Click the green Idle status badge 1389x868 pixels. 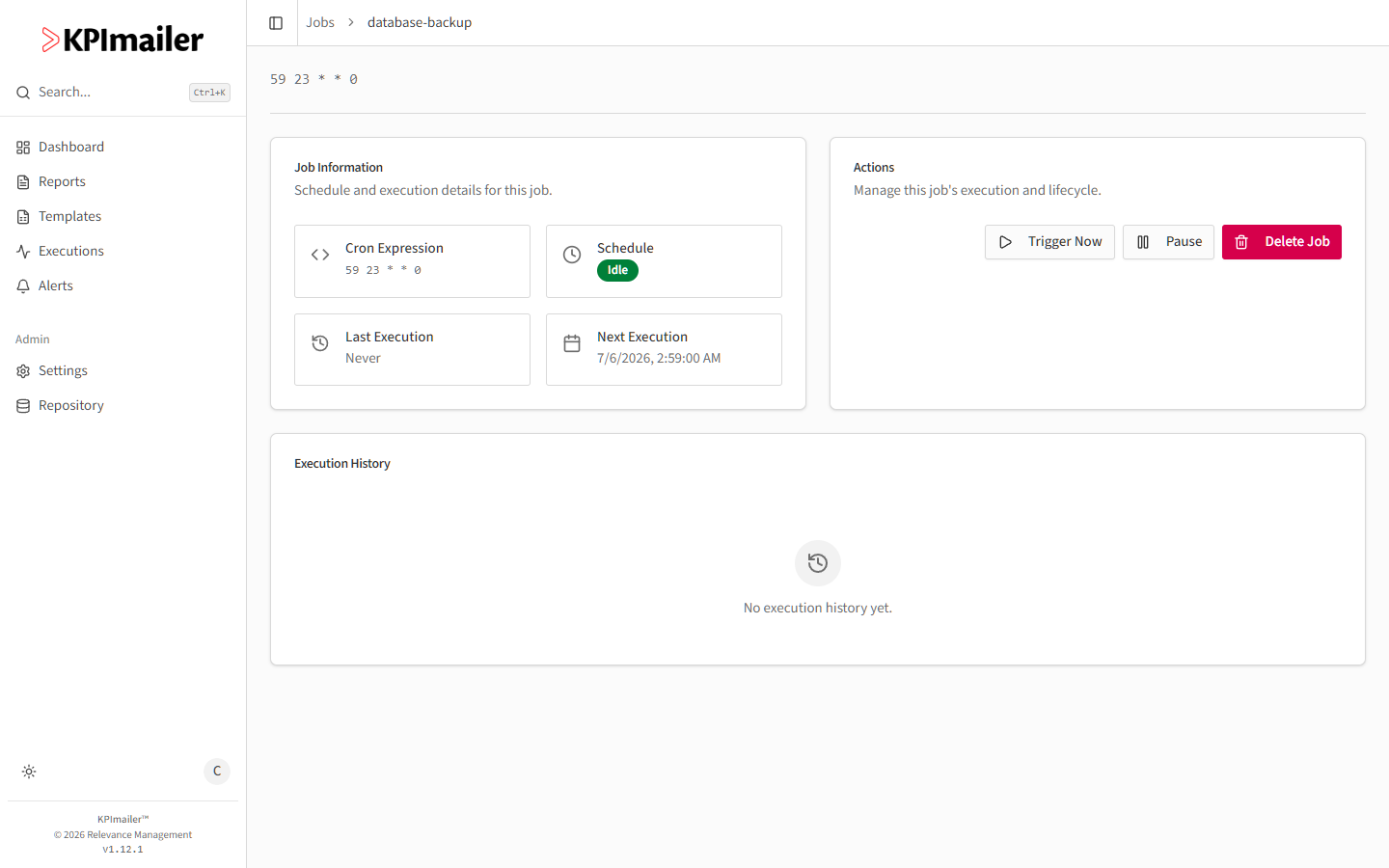click(617, 270)
